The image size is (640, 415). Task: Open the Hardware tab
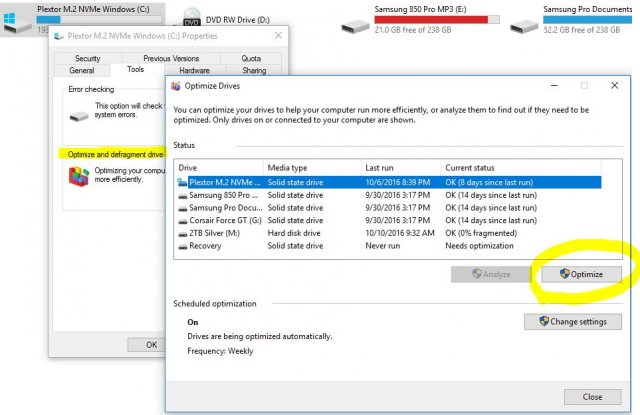[194, 71]
